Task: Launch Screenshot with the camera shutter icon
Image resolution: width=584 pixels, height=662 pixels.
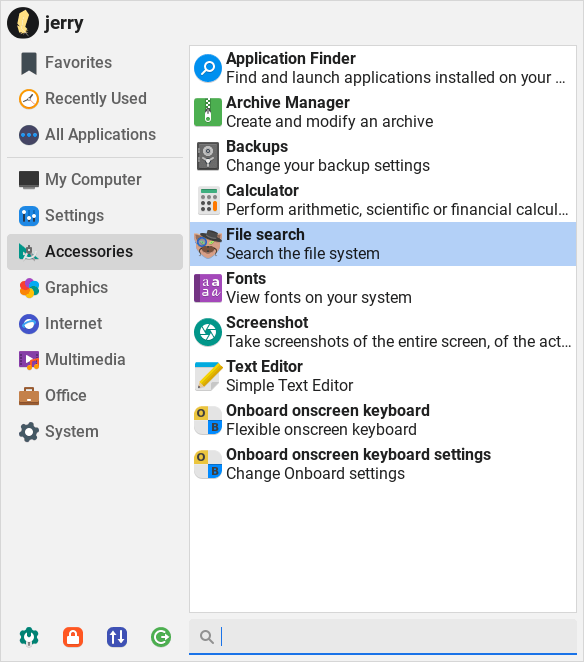Action: (x=208, y=332)
